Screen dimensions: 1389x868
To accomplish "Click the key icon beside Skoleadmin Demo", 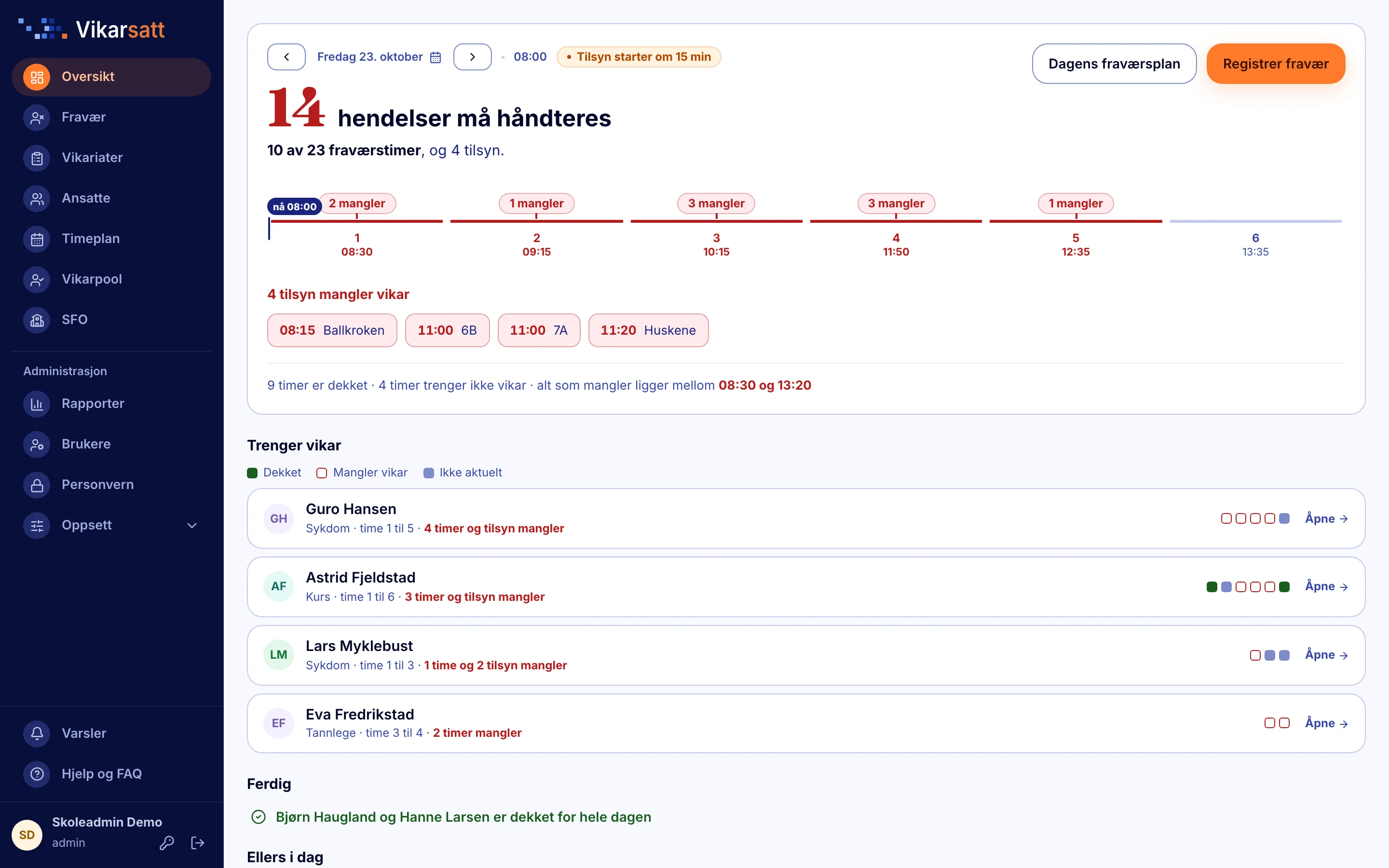I will pos(167,842).
